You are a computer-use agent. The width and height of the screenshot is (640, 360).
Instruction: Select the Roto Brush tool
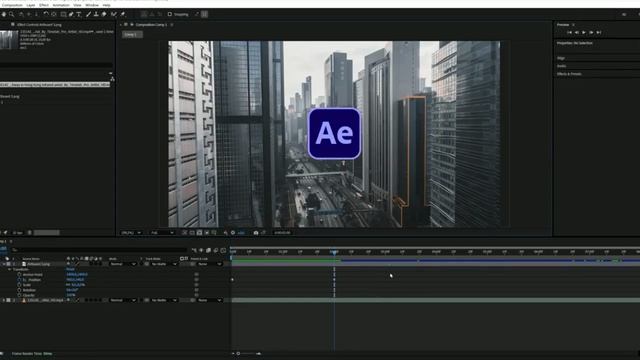(114, 14)
